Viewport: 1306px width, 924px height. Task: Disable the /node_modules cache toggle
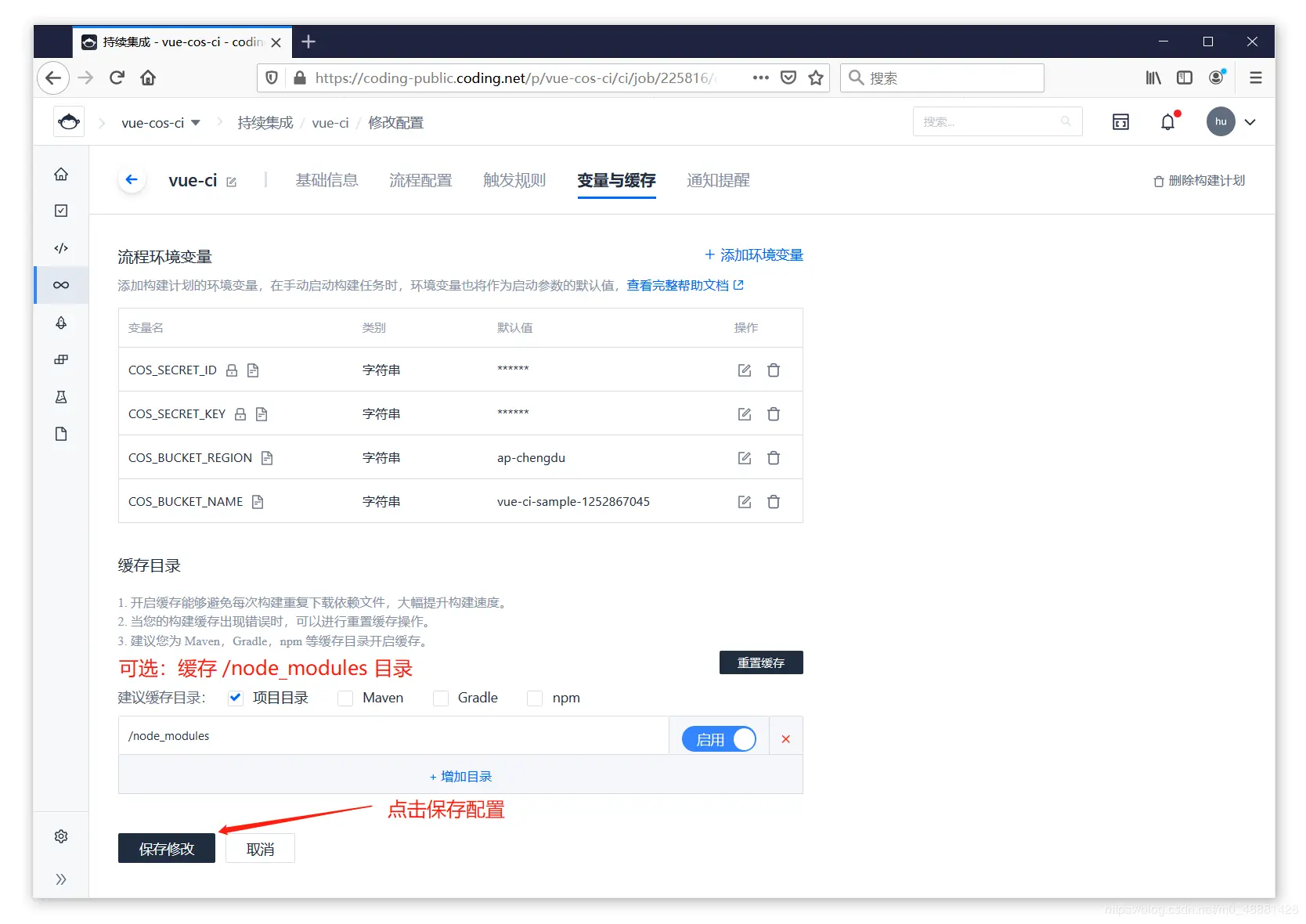719,738
